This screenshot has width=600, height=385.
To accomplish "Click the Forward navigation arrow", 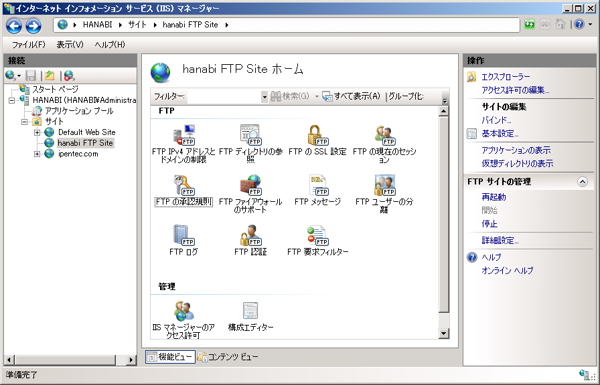I will pos(33,26).
